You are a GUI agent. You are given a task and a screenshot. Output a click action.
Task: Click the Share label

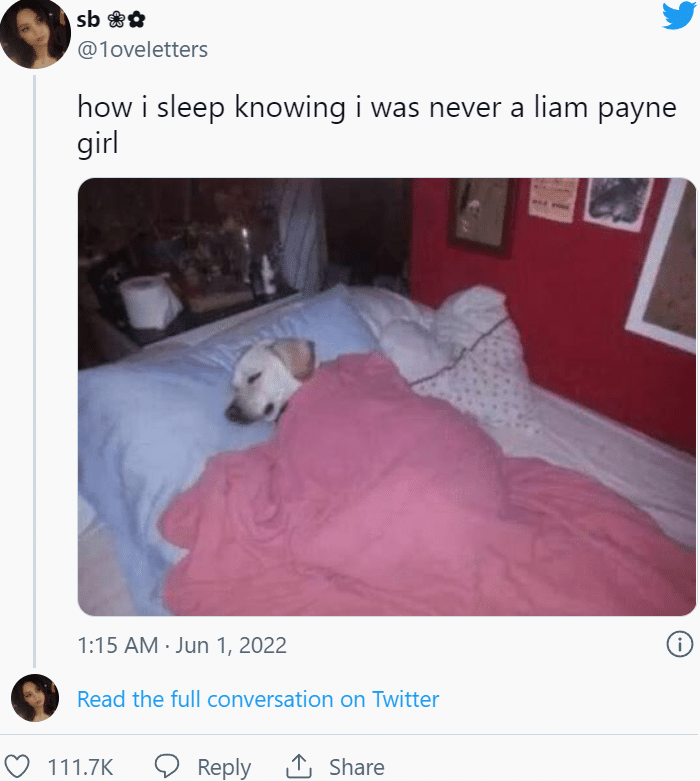pos(357,767)
